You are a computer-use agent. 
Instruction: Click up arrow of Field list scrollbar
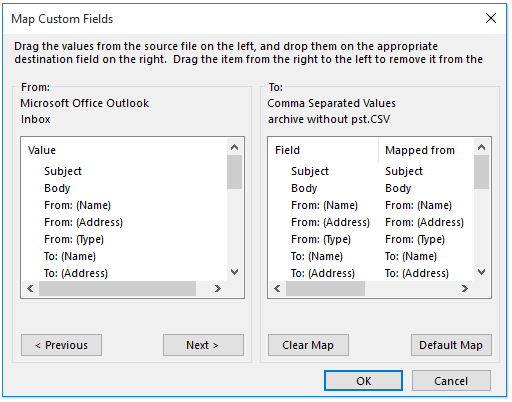(x=481, y=147)
